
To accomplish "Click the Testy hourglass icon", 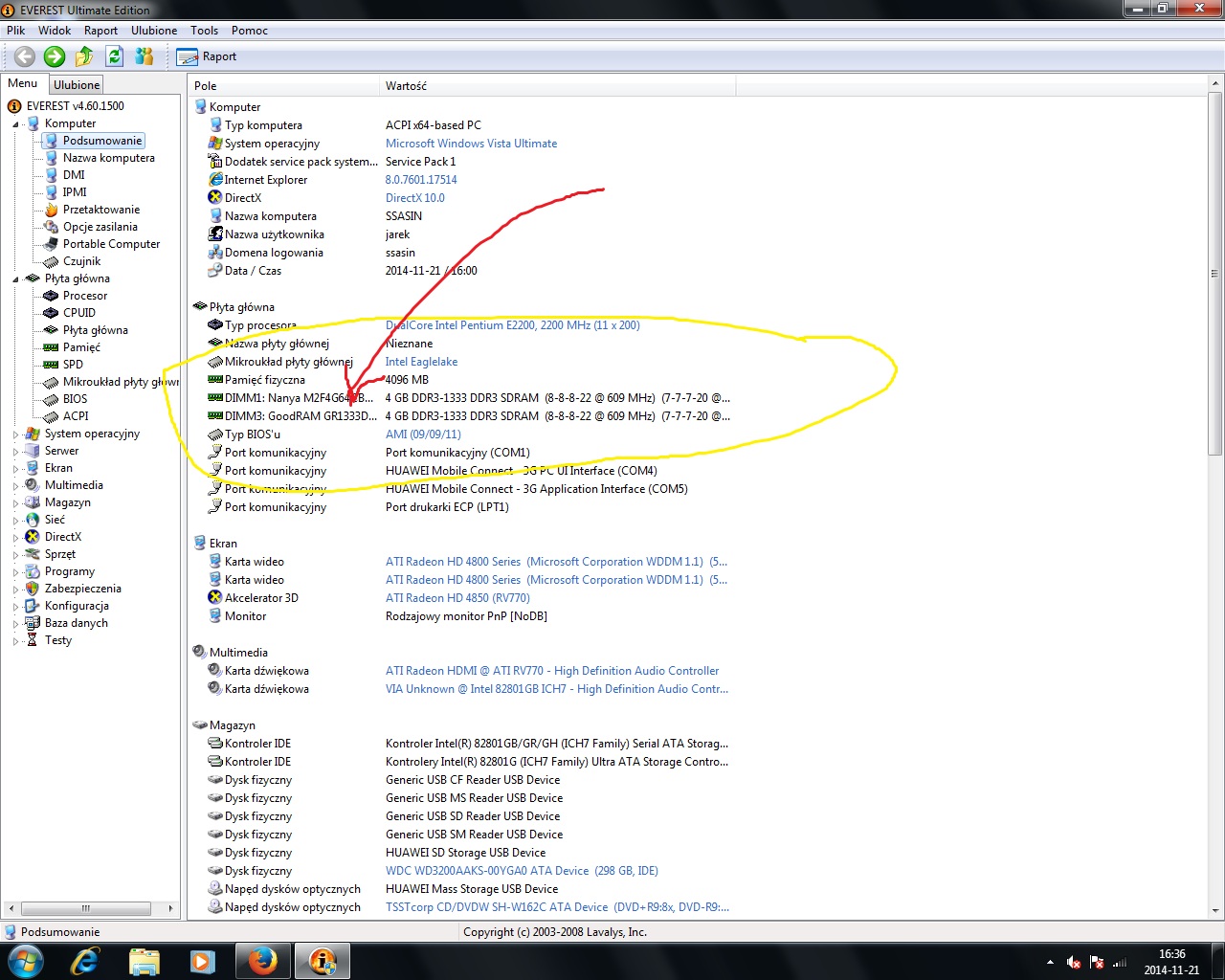I will coord(33,640).
